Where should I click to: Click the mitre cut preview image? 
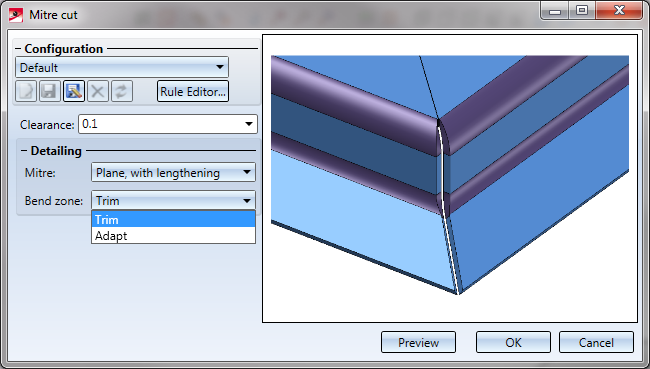[x=450, y=178]
